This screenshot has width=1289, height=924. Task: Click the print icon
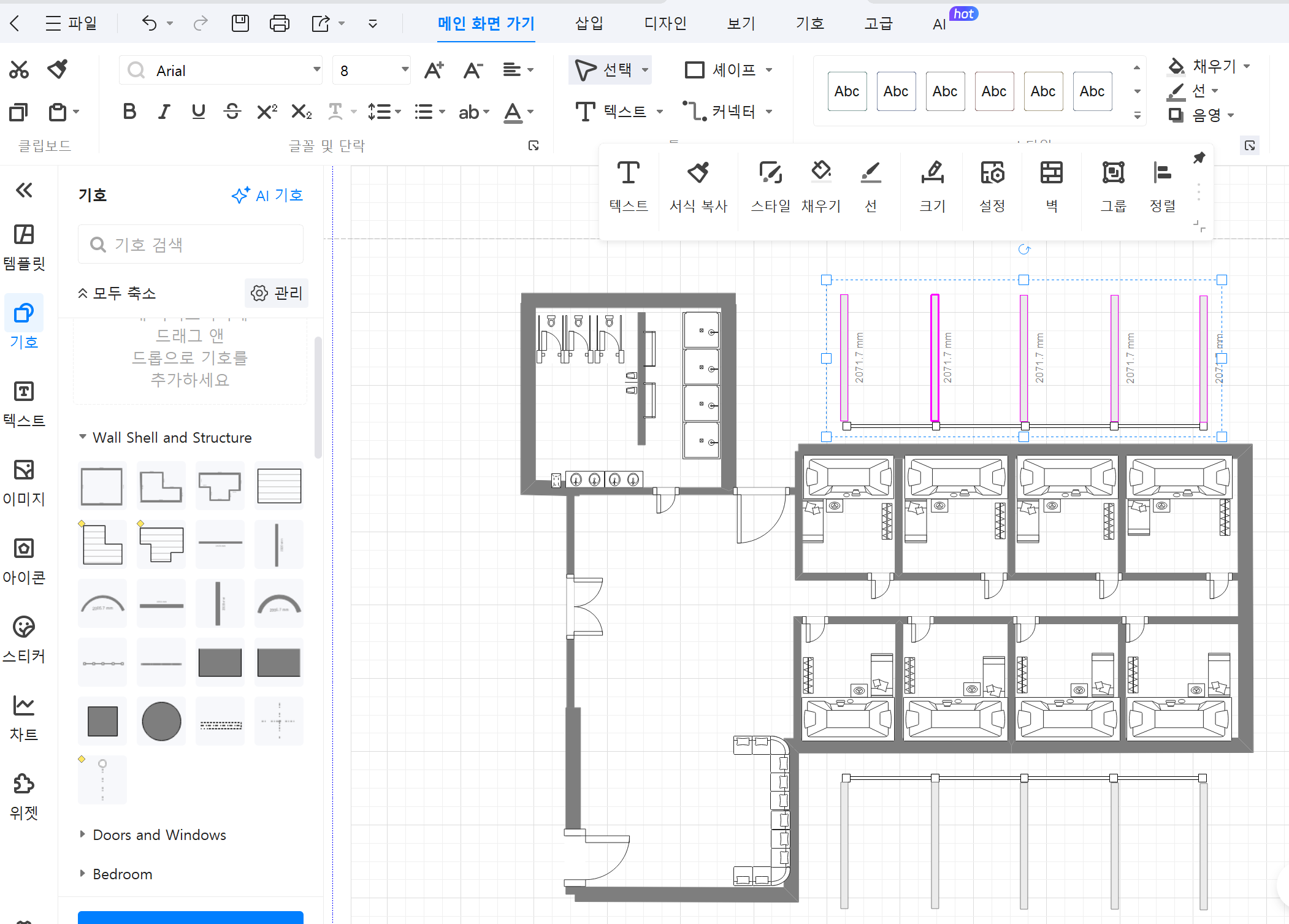click(280, 23)
